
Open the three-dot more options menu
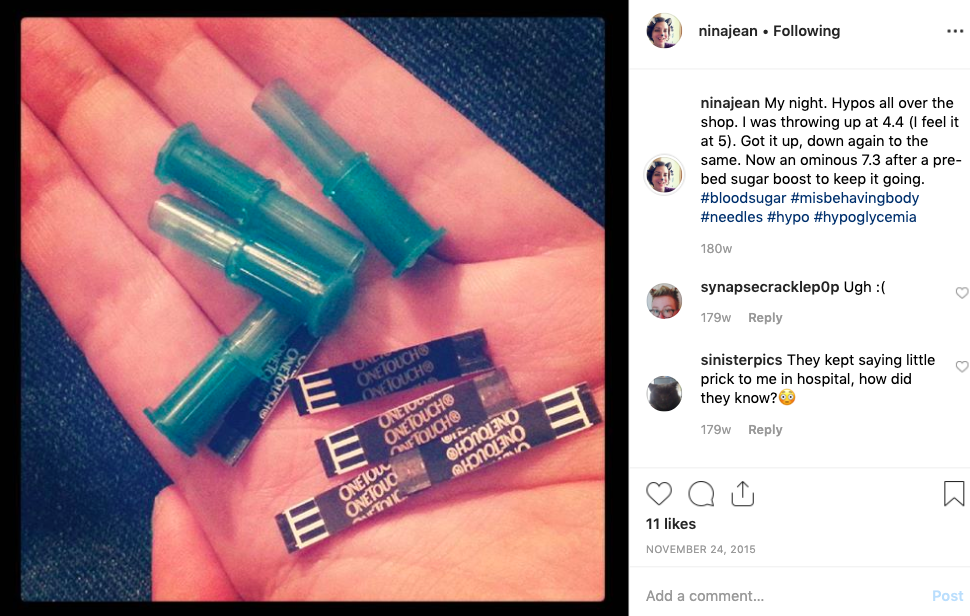point(955,32)
